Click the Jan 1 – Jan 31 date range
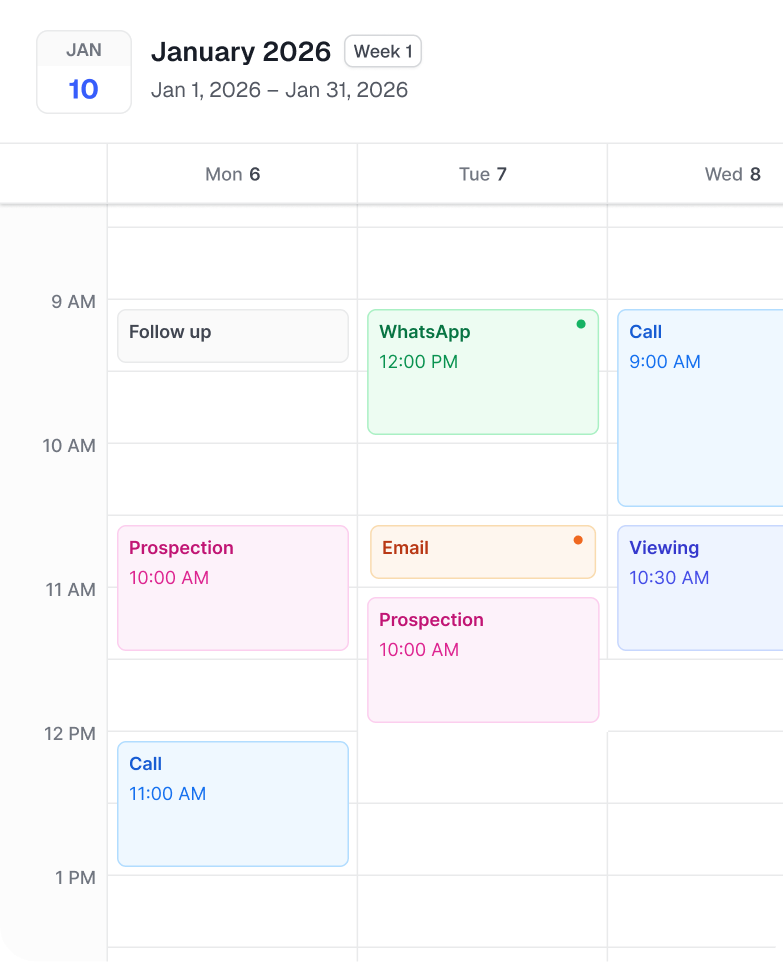The height and width of the screenshot is (962, 783). click(x=279, y=90)
